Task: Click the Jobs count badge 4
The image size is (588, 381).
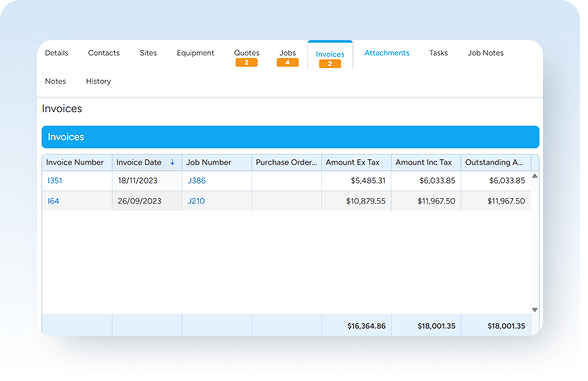Action: tap(288, 63)
